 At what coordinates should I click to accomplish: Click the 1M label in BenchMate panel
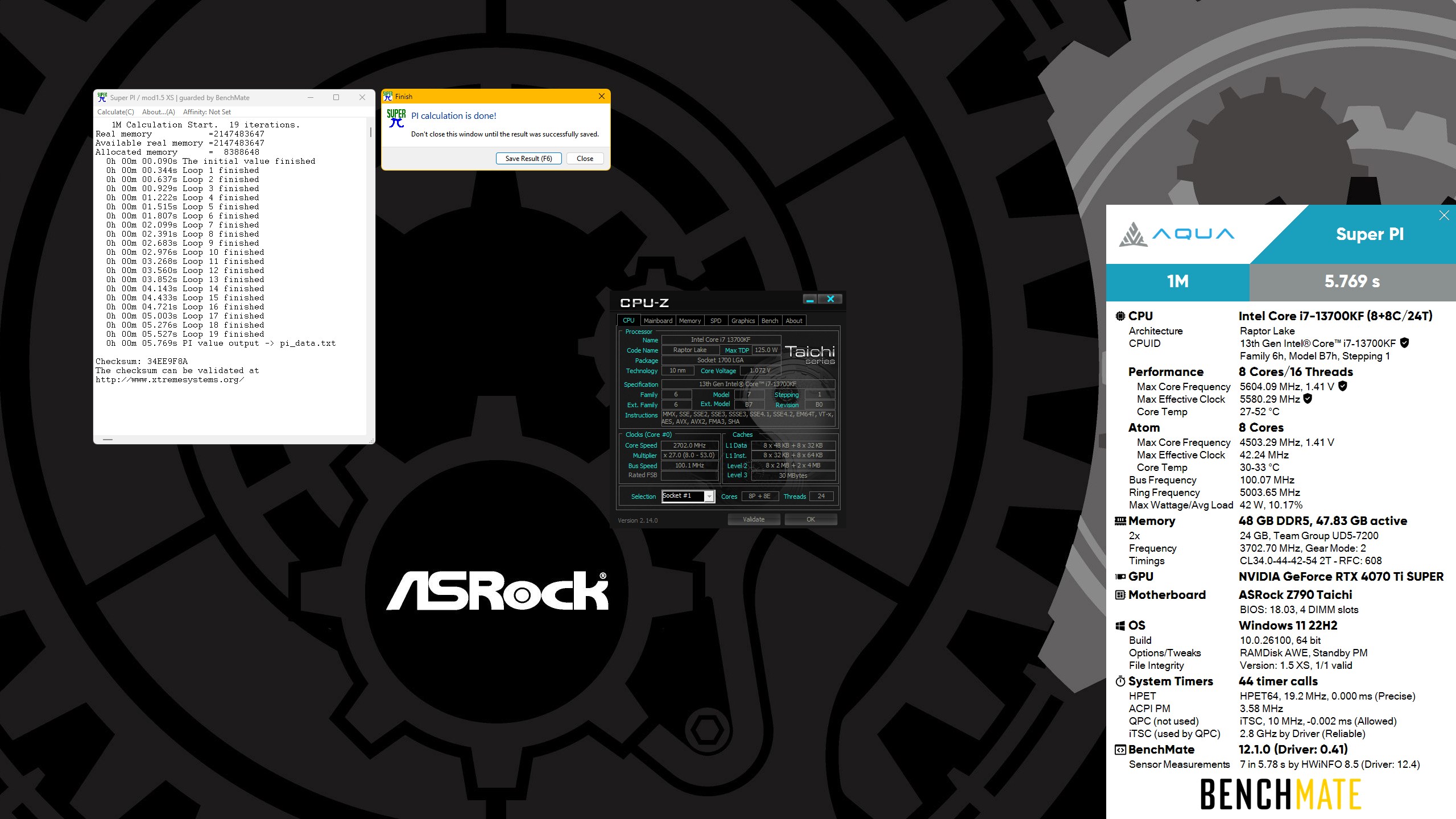click(x=1177, y=282)
